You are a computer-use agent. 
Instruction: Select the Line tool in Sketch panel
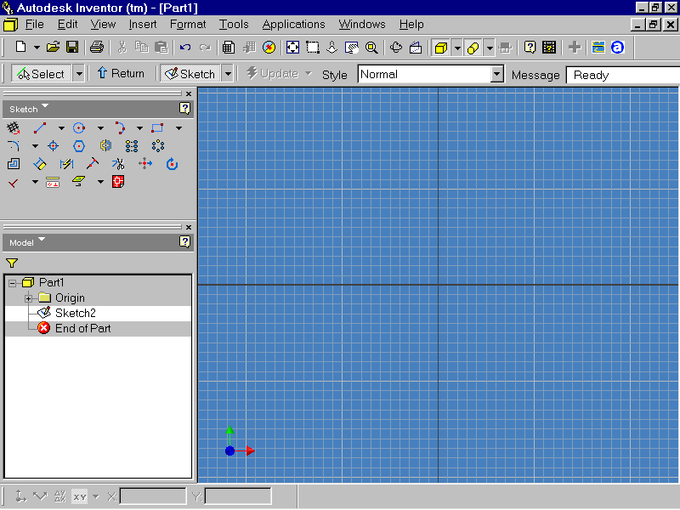39,128
